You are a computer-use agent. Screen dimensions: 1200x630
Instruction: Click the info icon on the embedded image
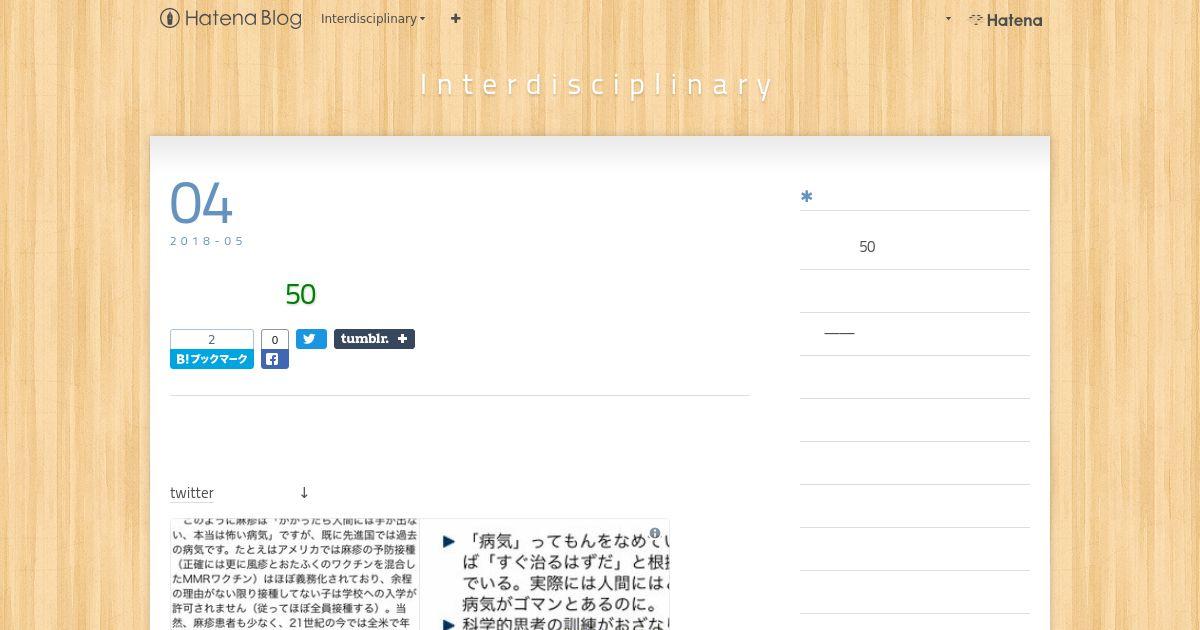(655, 533)
